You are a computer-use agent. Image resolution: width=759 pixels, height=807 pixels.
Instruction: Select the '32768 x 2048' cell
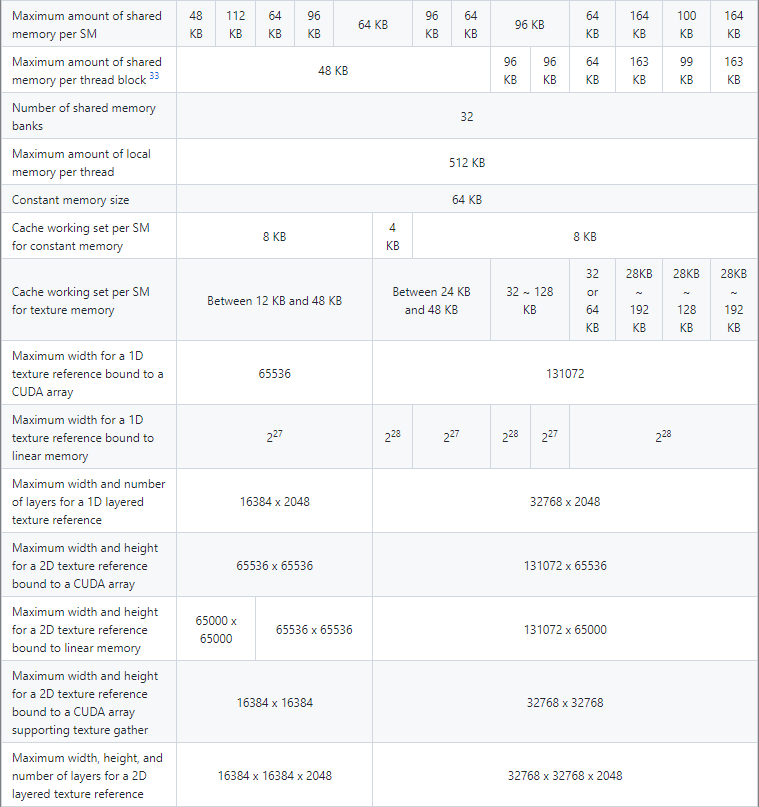coord(565,501)
